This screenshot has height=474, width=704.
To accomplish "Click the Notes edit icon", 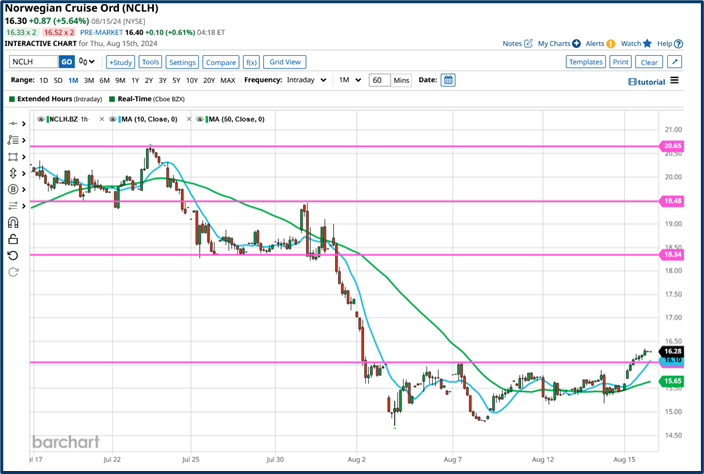I will tap(528, 43).
